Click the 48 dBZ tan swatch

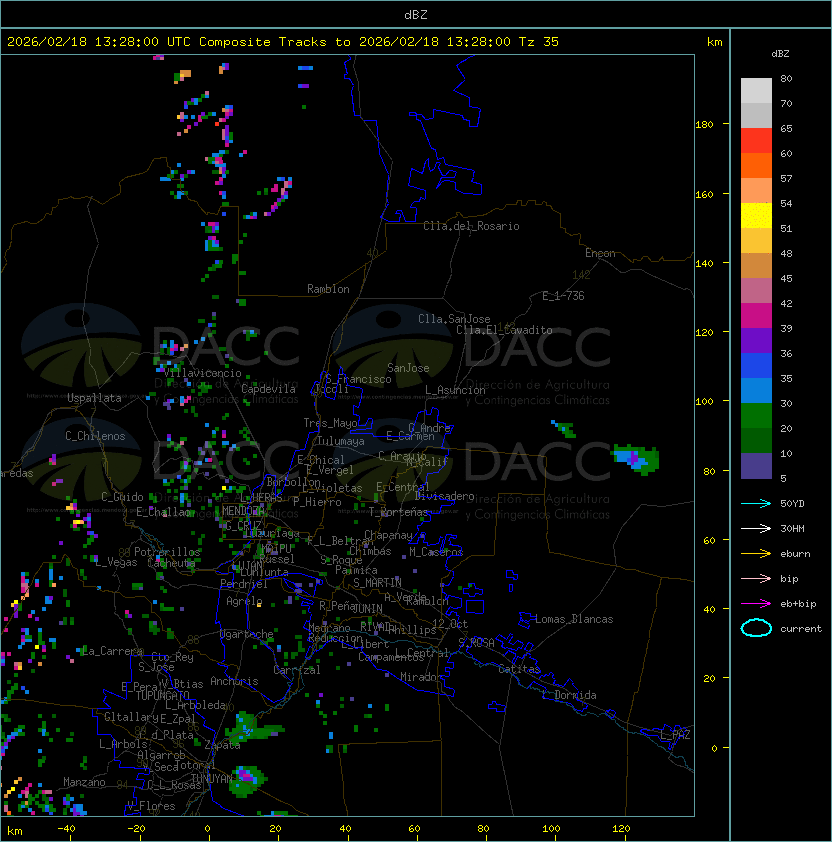[756, 265]
